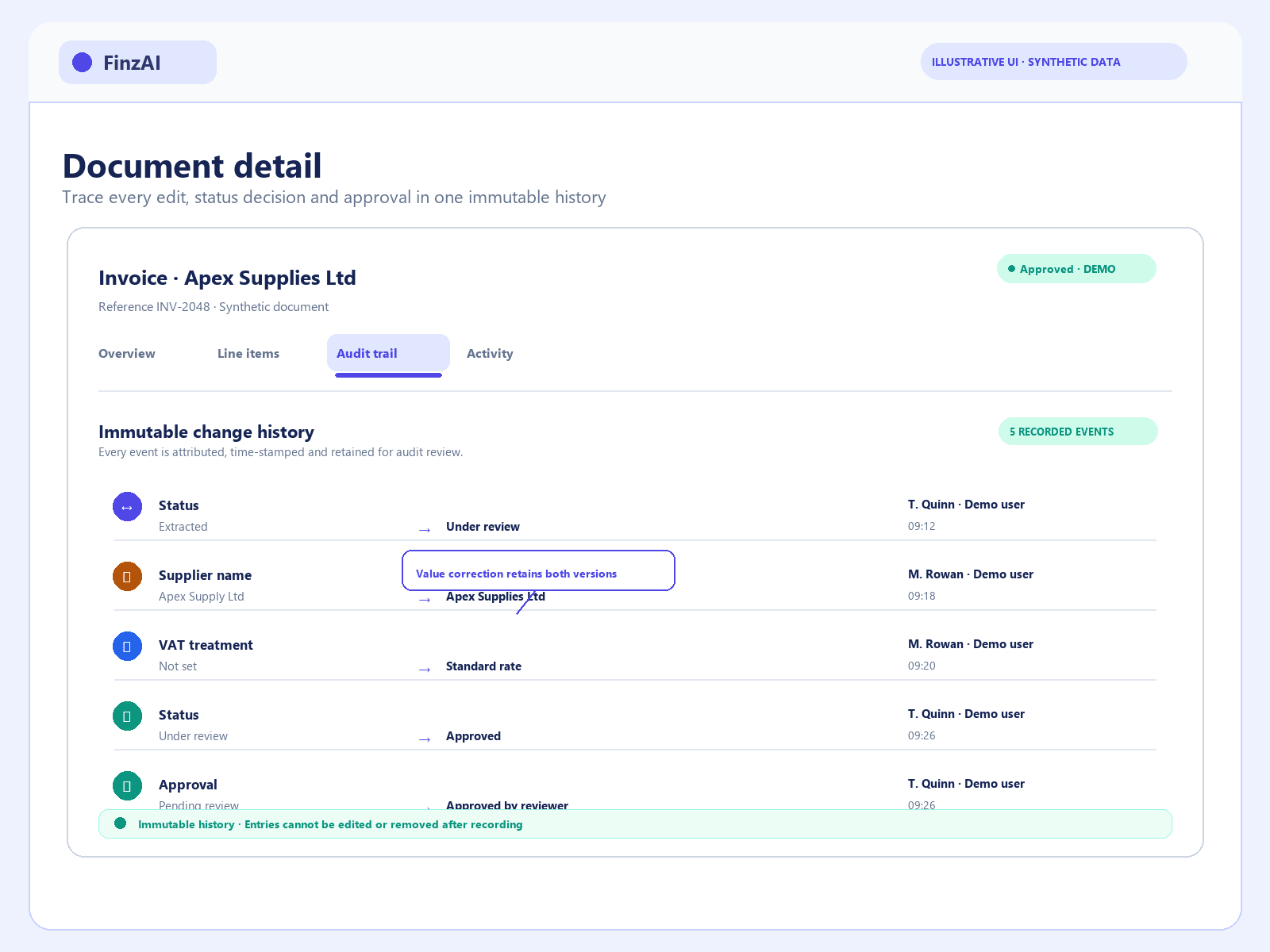Click the FinzAI logo dot

(x=83, y=63)
